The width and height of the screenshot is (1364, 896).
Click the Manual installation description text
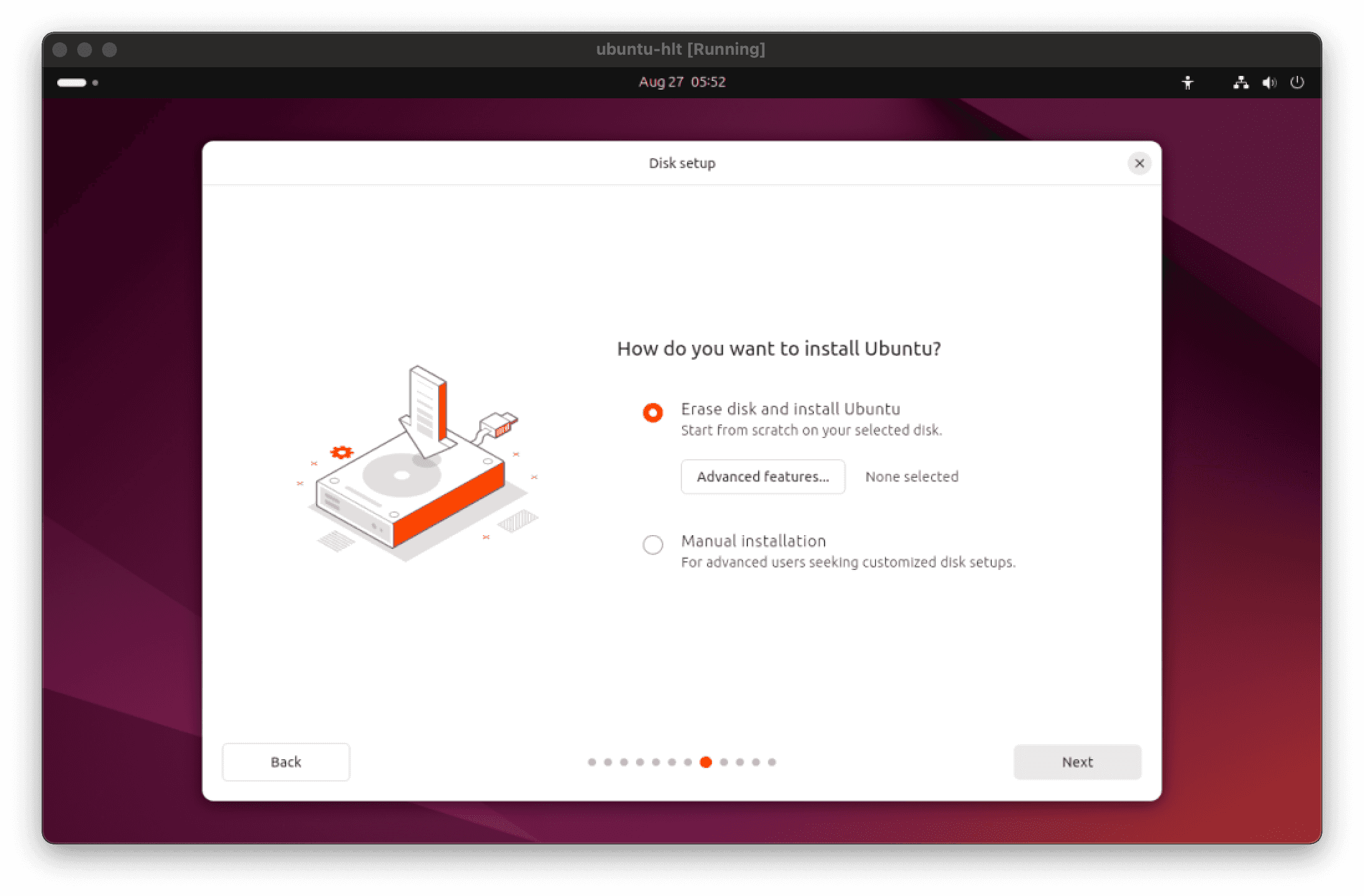coord(848,562)
